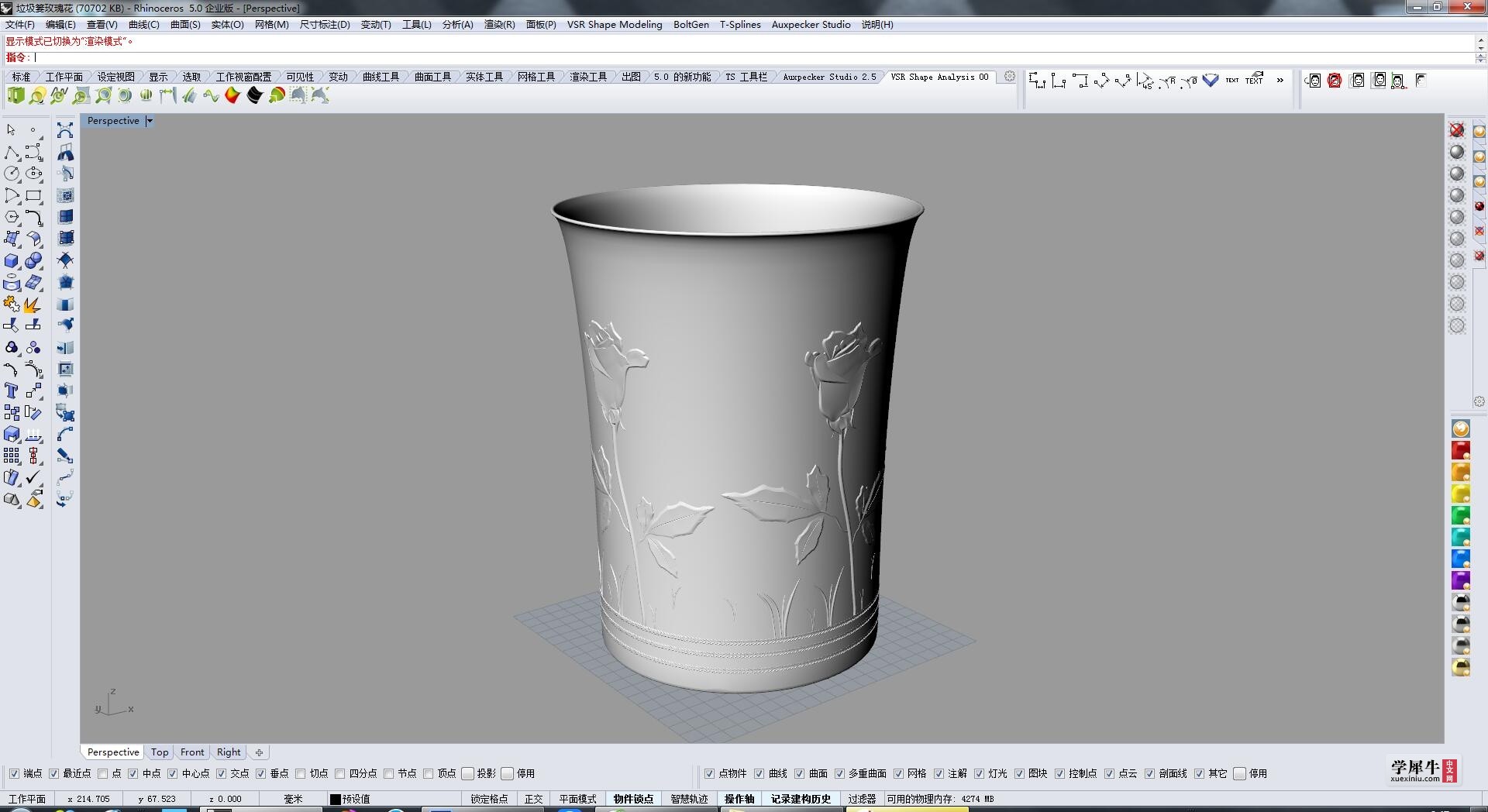Toggle 平面模式 planar button

click(578, 799)
